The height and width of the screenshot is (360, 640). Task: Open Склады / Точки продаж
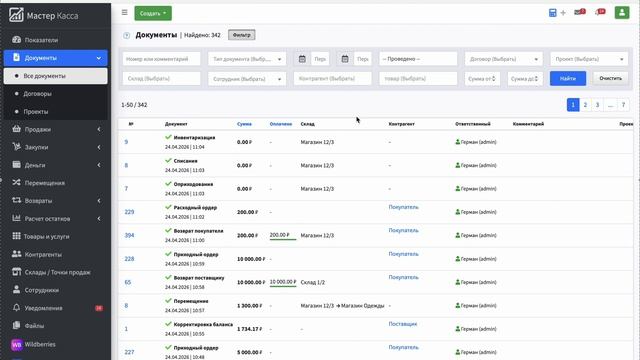(56, 272)
